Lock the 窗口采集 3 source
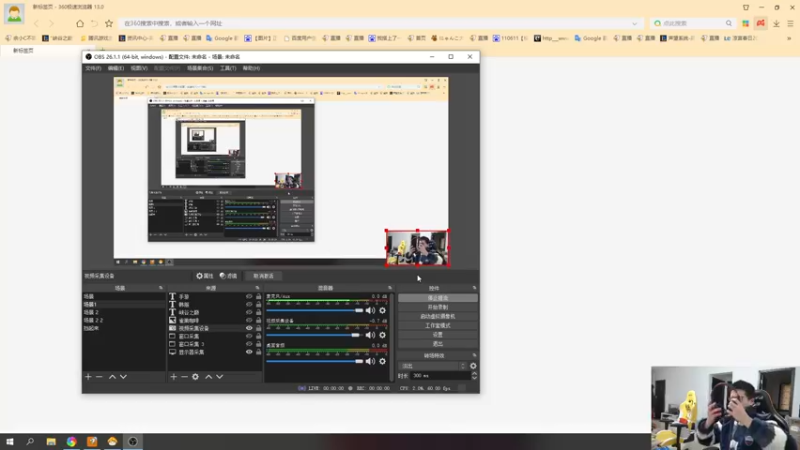Screen dimensions: 800x450 pos(258,344)
